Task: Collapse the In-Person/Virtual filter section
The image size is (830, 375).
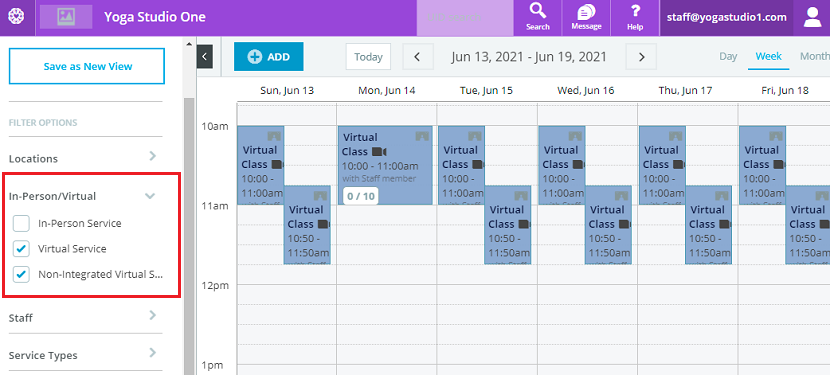Action: (150, 196)
